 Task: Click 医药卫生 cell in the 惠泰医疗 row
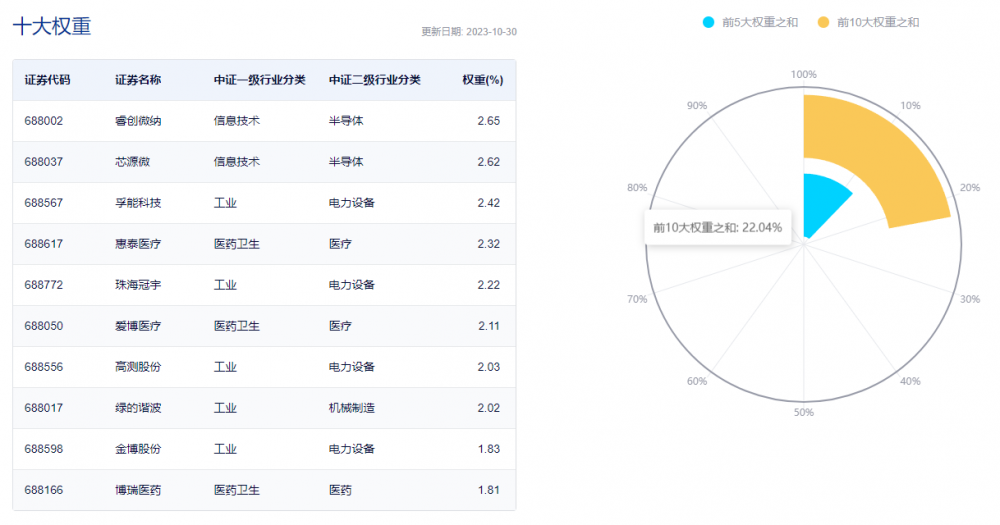pyautogui.click(x=237, y=244)
